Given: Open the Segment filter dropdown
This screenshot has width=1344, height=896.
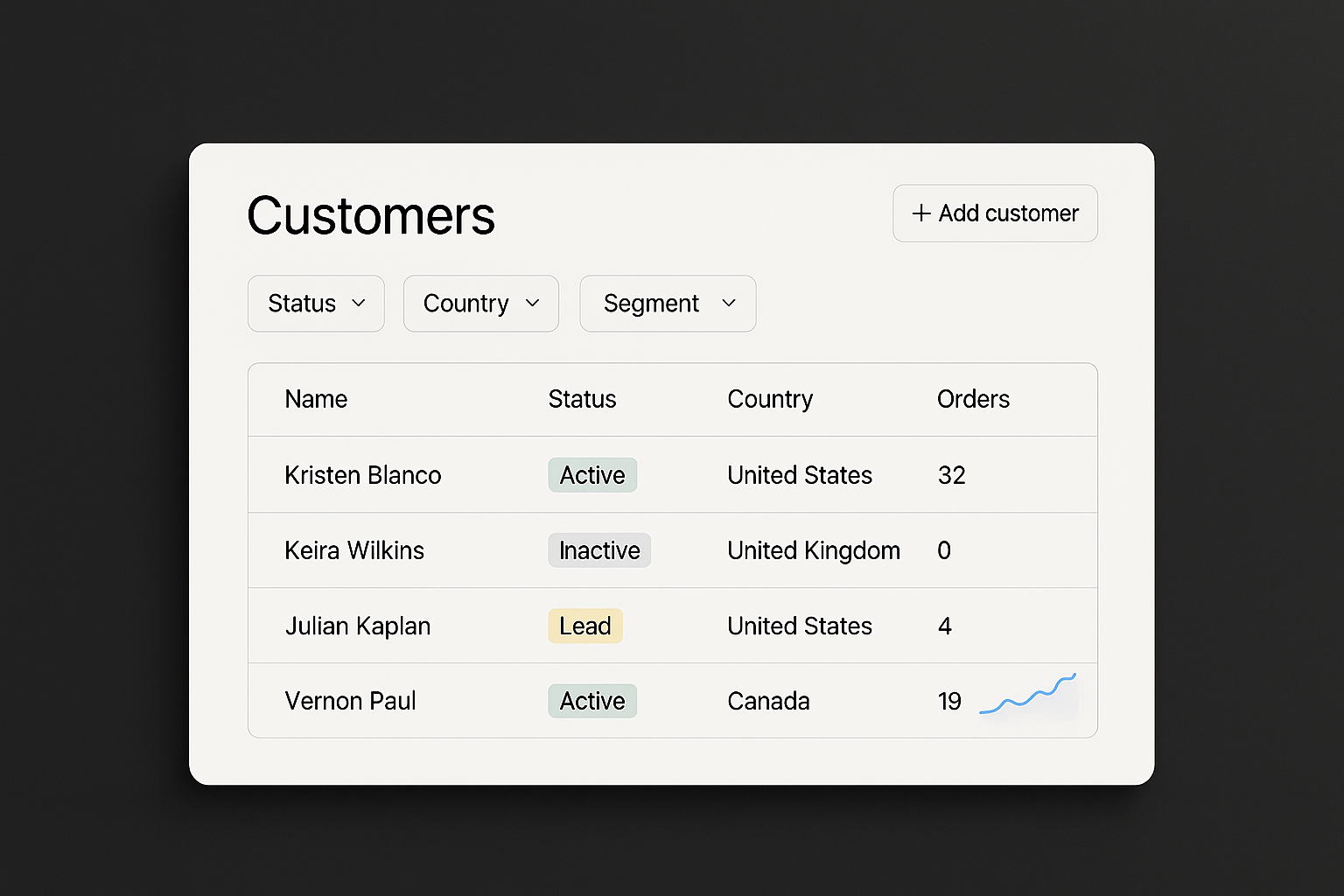Looking at the screenshot, I should [667, 304].
